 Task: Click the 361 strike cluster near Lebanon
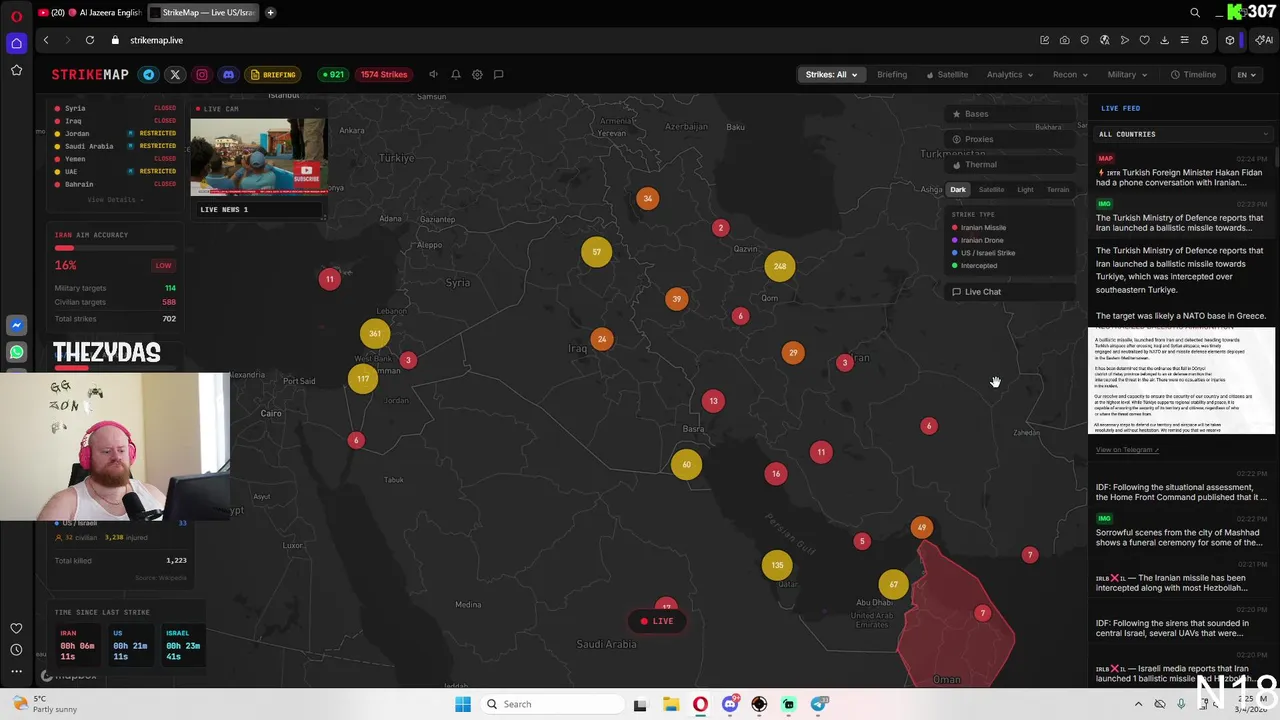click(375, 334)
